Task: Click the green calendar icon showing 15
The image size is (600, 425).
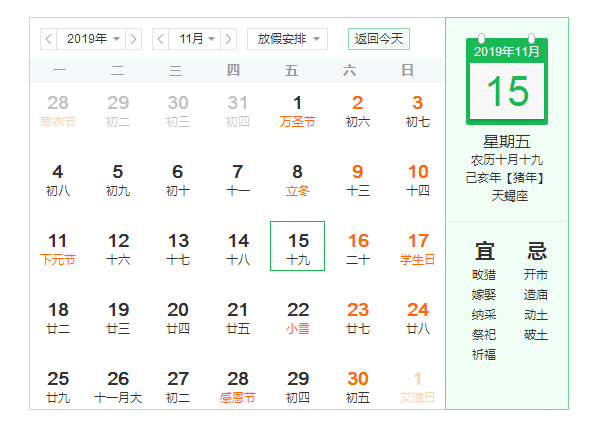Action: pos(507,83)
